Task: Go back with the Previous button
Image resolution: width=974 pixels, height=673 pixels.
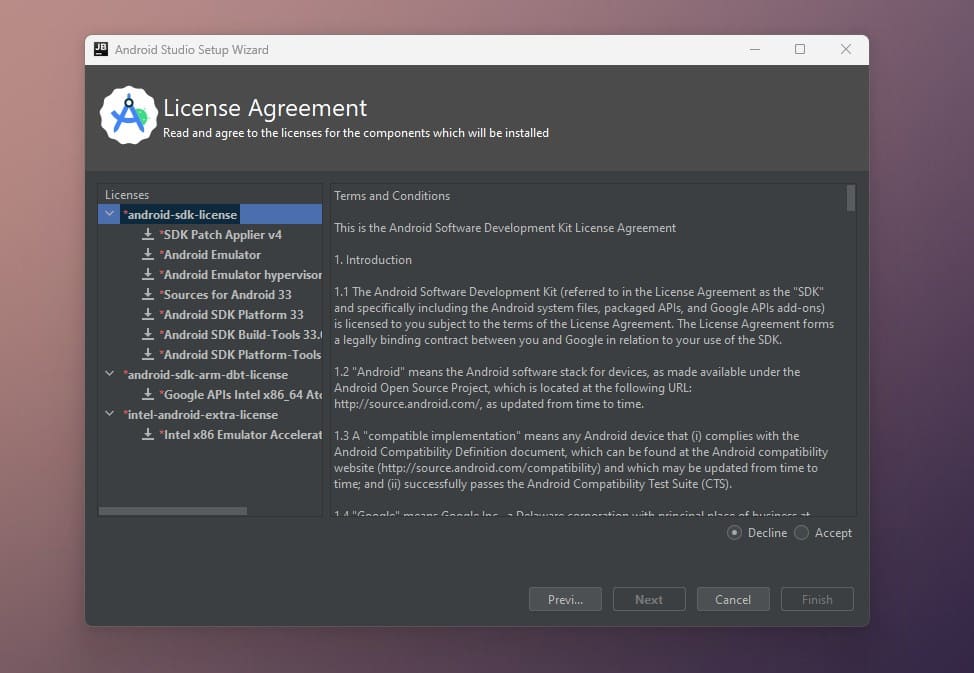Action: (x=565, y=599)
